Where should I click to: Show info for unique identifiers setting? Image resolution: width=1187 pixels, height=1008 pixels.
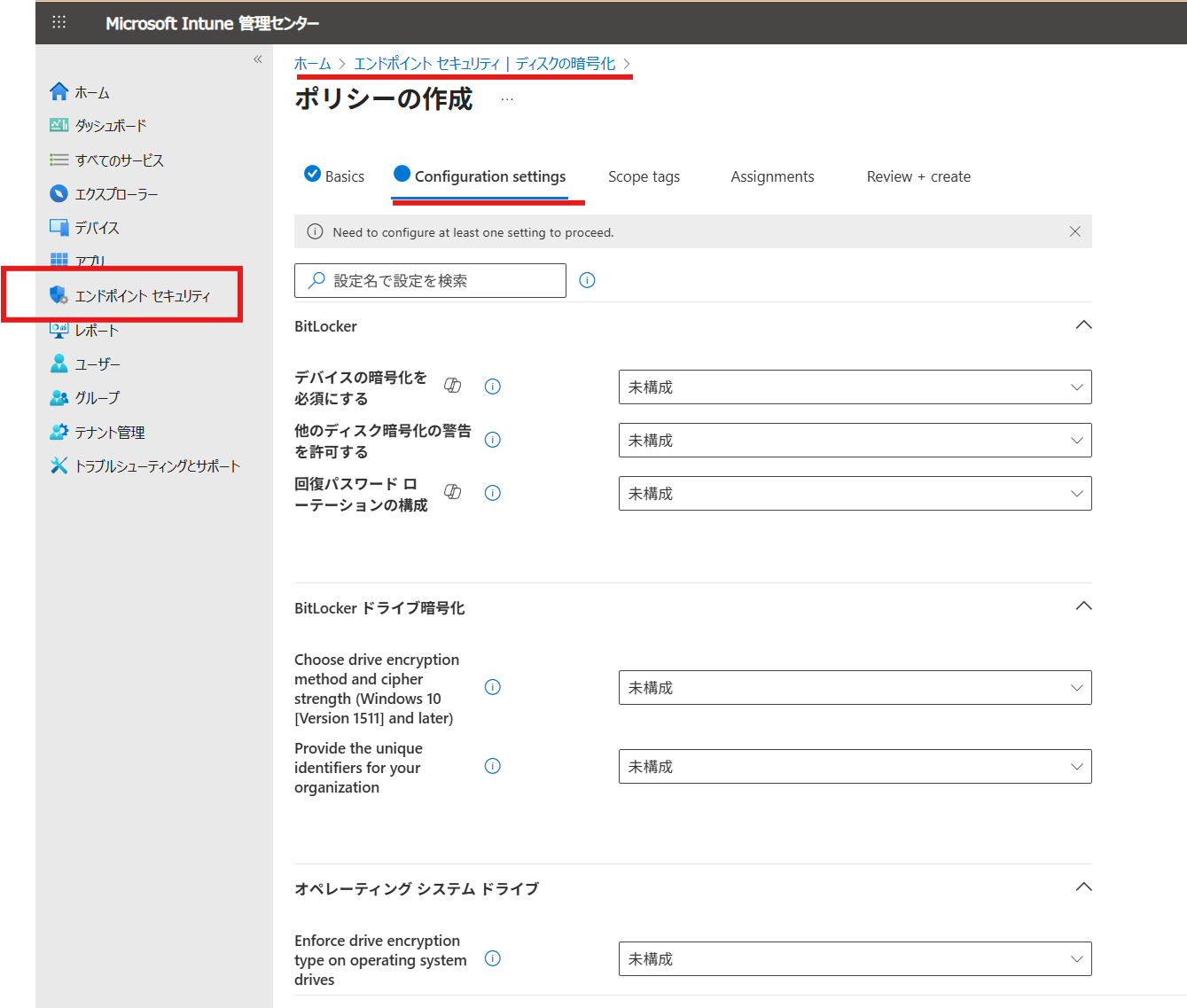pyautogui.click(x=493, y=766)
